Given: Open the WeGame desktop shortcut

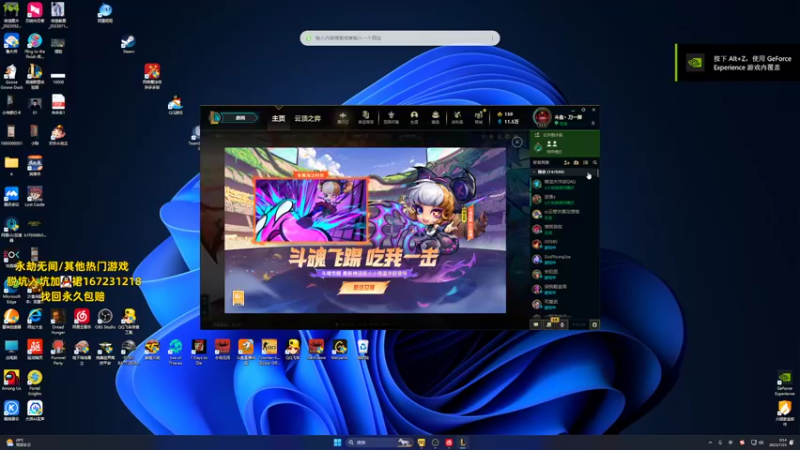Looking at the screenshot, I should [x=339, y=350].
